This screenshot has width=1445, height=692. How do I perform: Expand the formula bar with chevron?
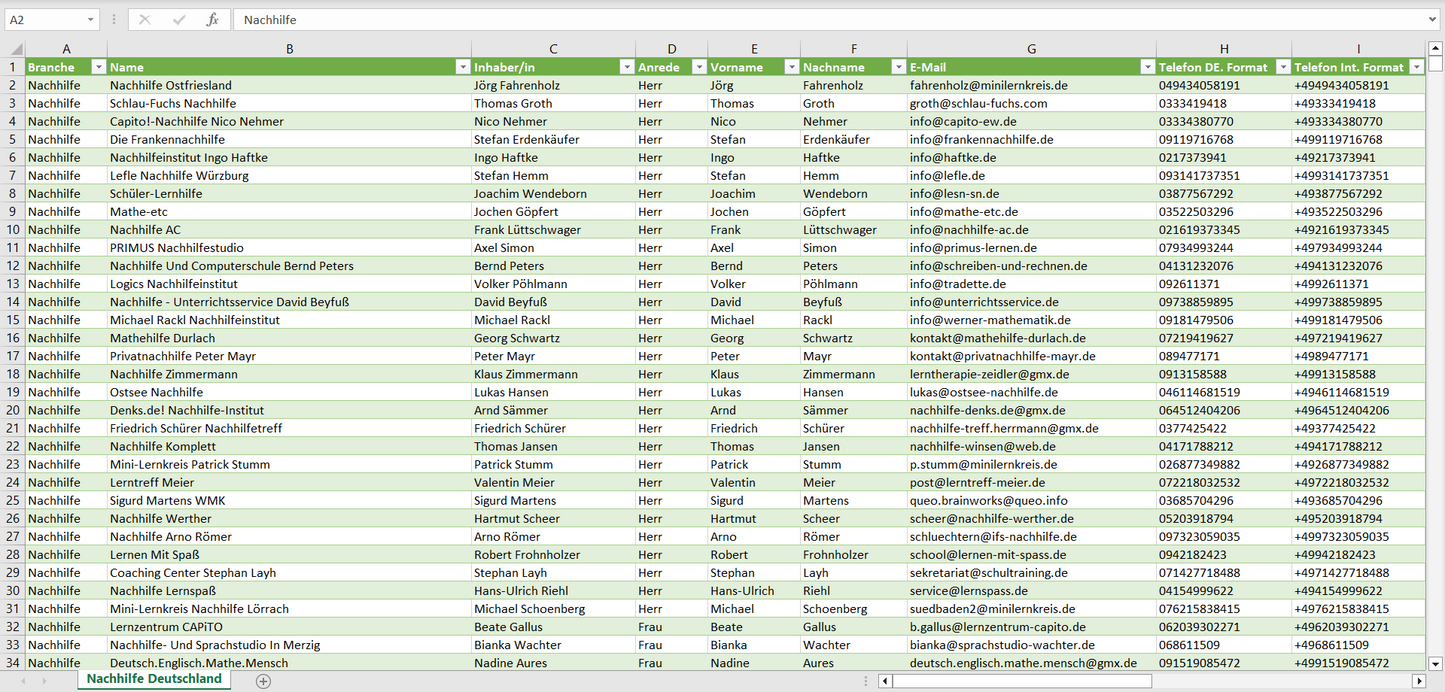click(1434, 20)
